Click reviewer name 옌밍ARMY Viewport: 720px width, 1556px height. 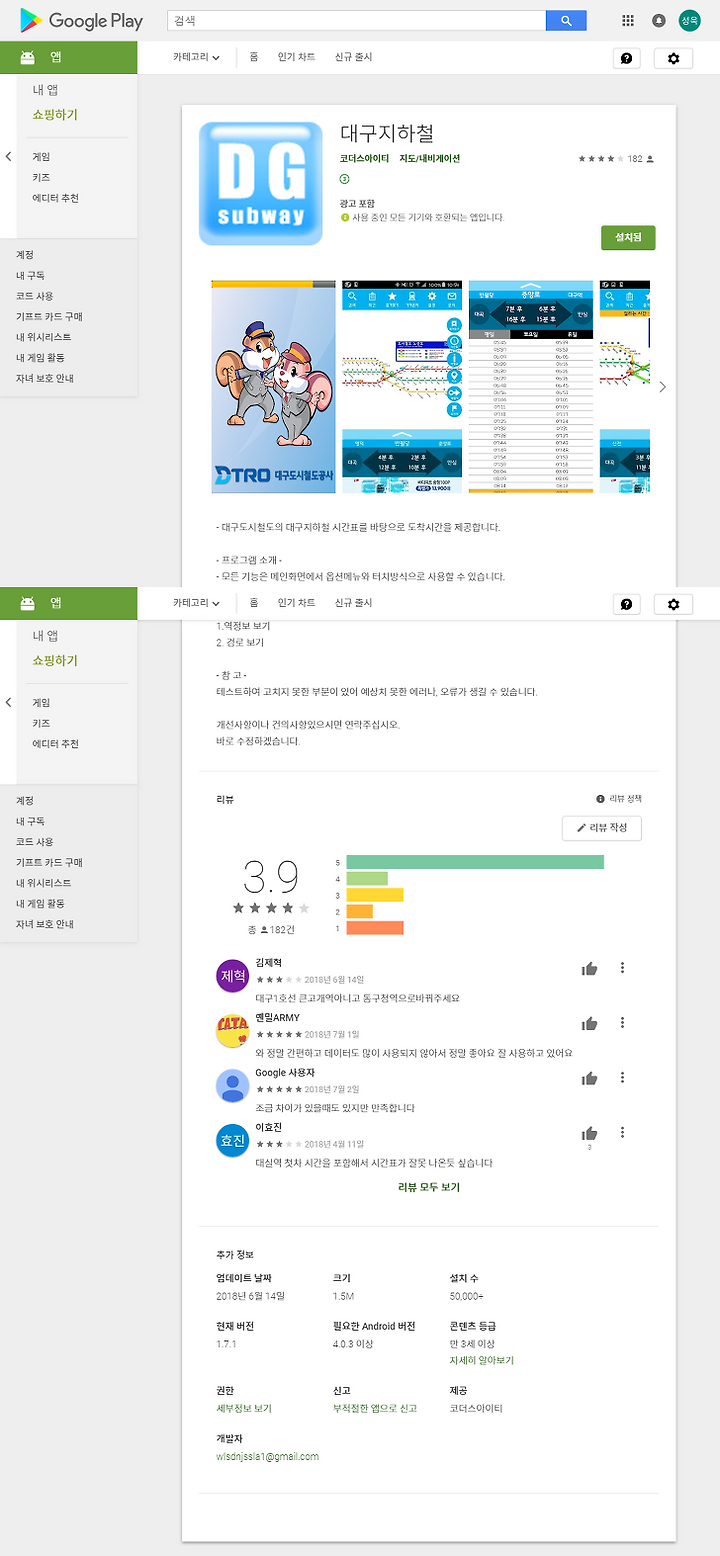coord(277,1017)
